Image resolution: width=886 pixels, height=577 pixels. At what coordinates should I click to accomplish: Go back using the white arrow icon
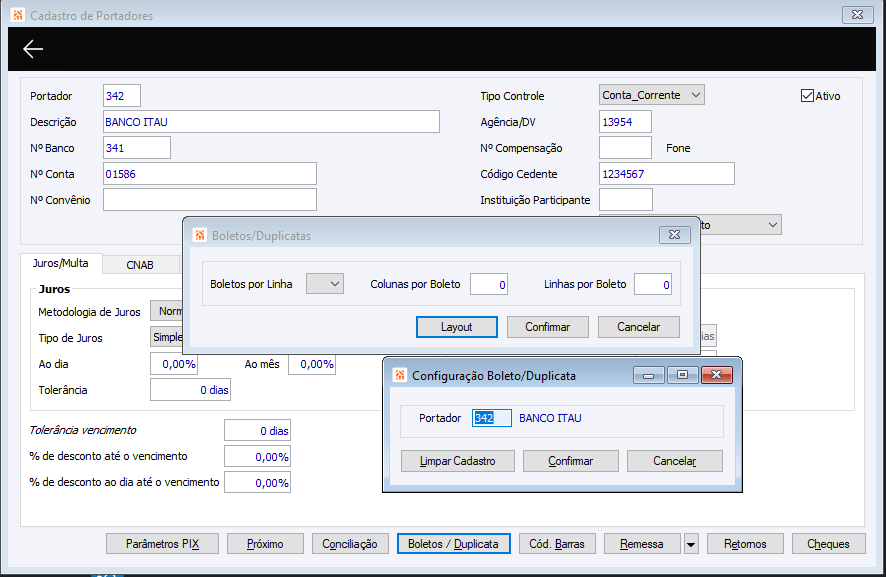(x=33, y=49)
